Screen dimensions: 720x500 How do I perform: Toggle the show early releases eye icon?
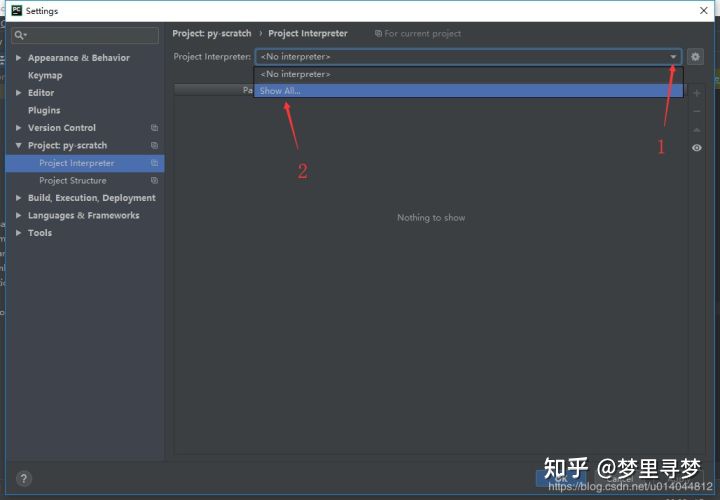(697, 148)
